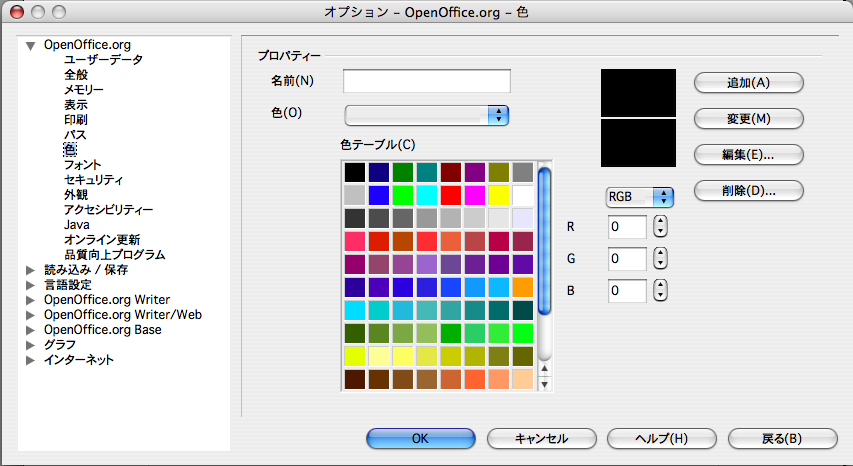
Task: Pick the cyan swatch in second row
Action: coord(426,195)
